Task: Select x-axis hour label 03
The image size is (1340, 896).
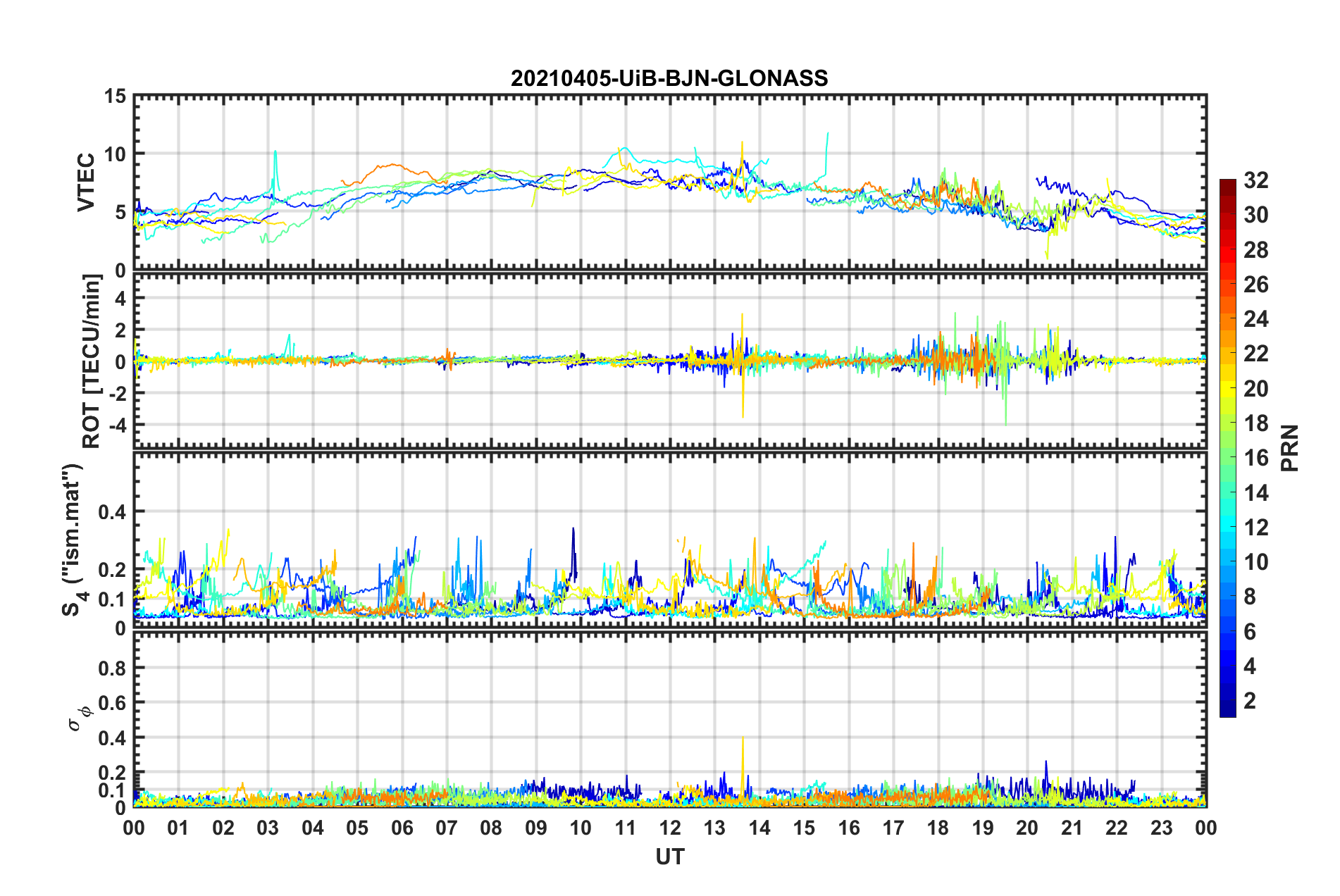Action: (268, 828)
